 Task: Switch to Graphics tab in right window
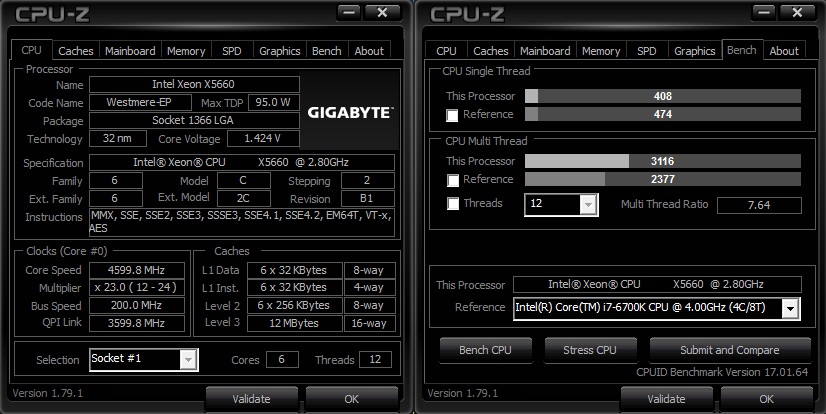695,51
